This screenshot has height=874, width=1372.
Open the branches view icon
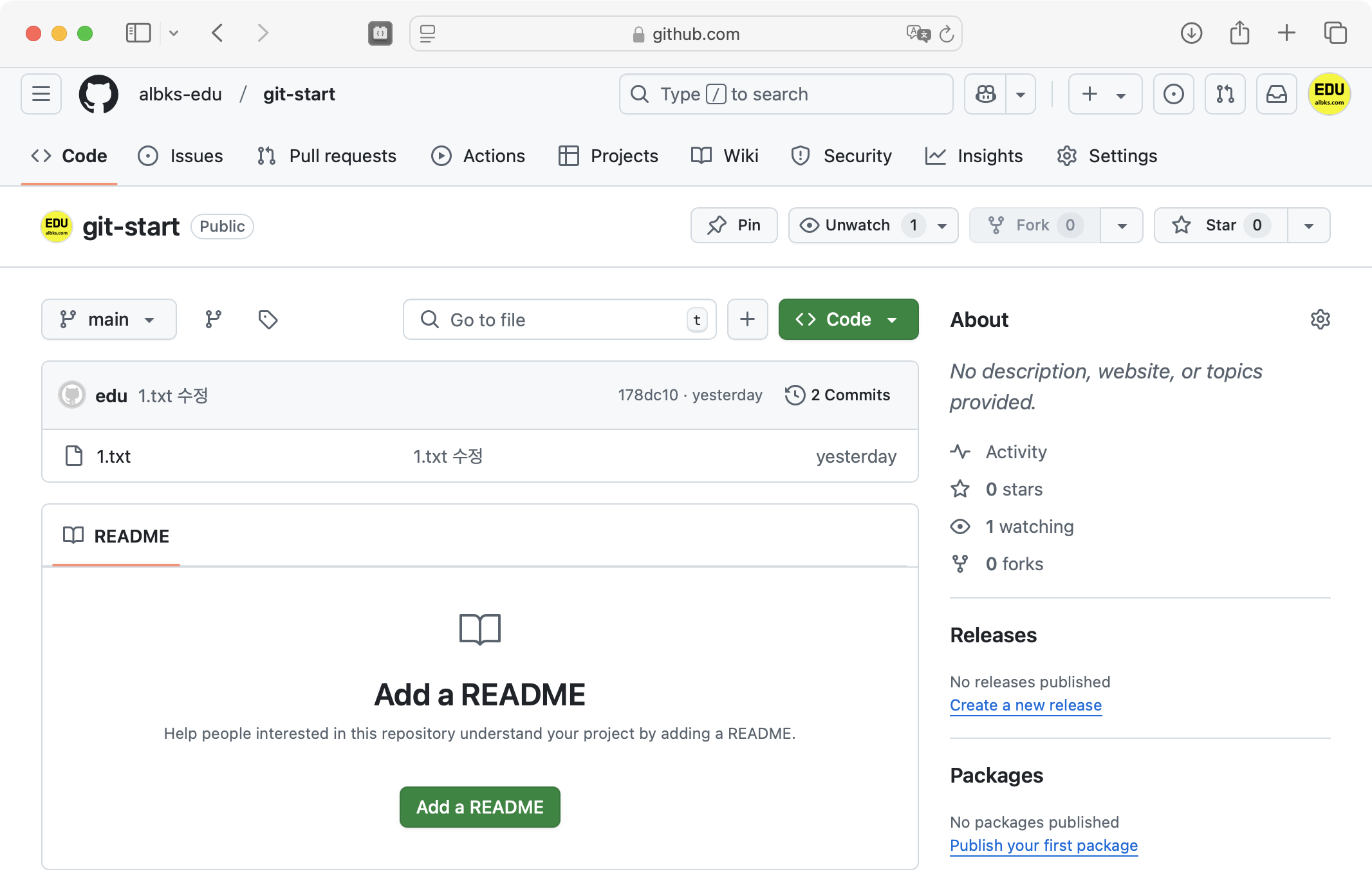pos(213,319)
